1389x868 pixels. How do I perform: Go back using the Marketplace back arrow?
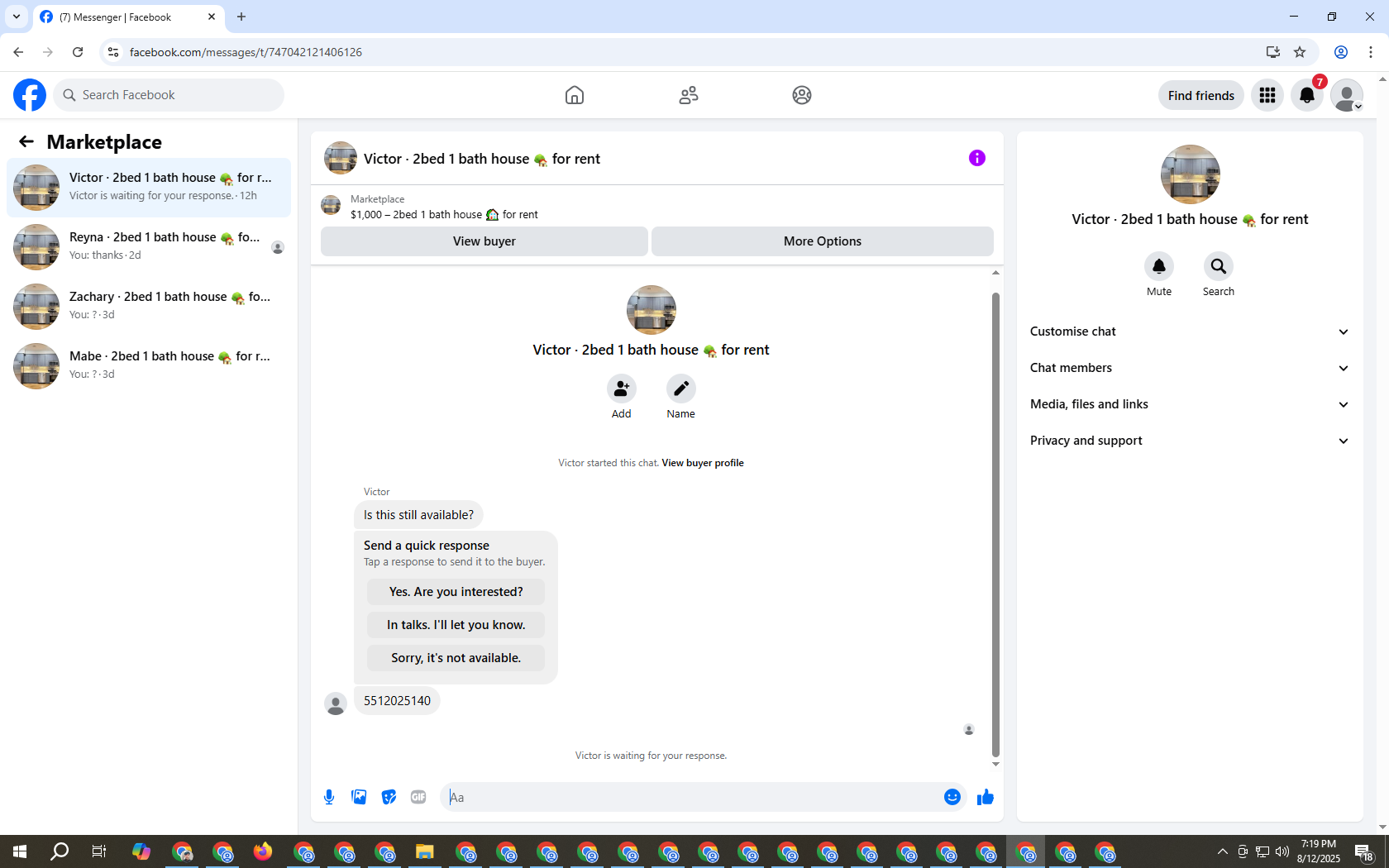[x=26, y=141]
